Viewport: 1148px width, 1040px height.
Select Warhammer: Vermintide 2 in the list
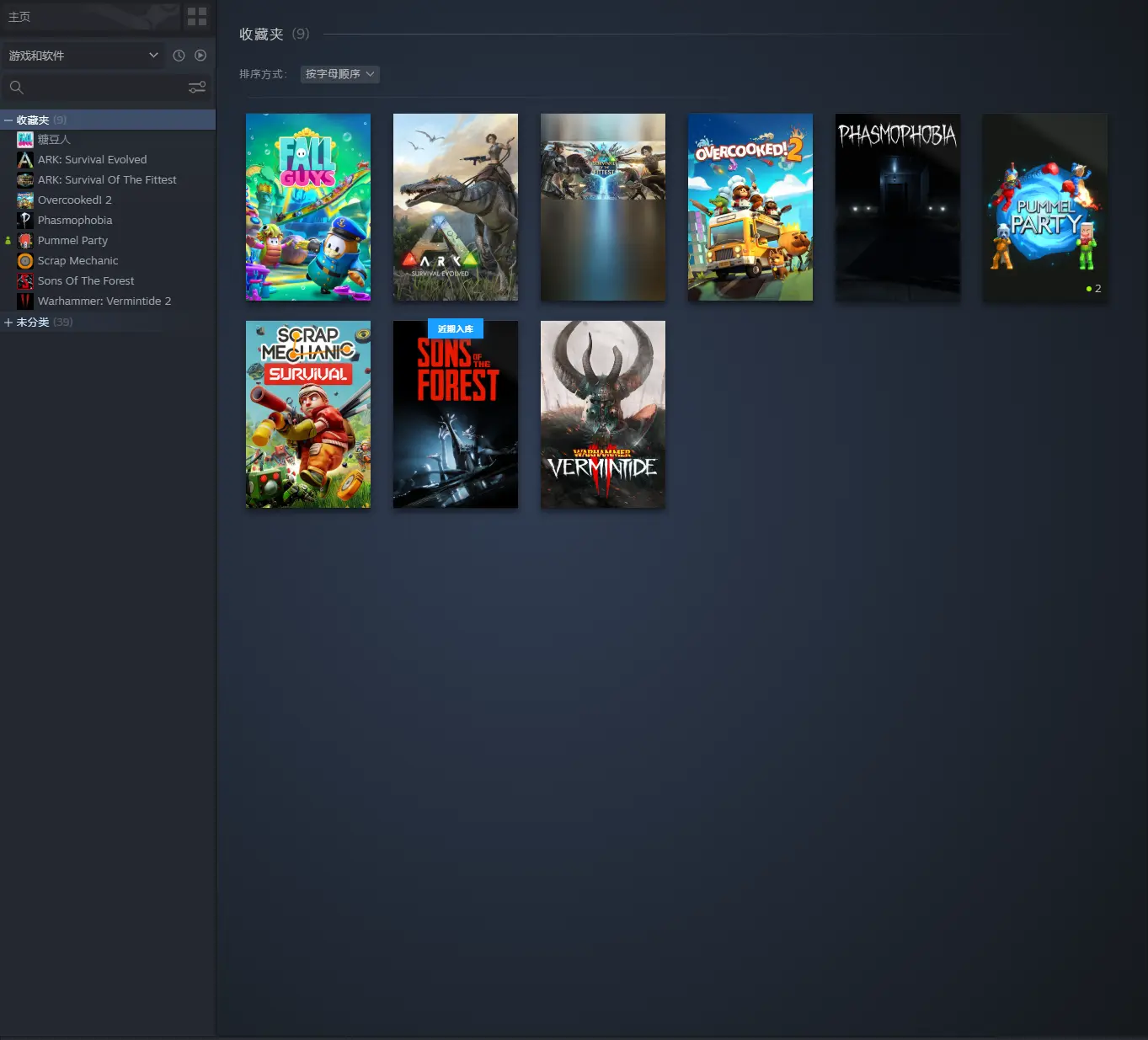coord(108,301)
